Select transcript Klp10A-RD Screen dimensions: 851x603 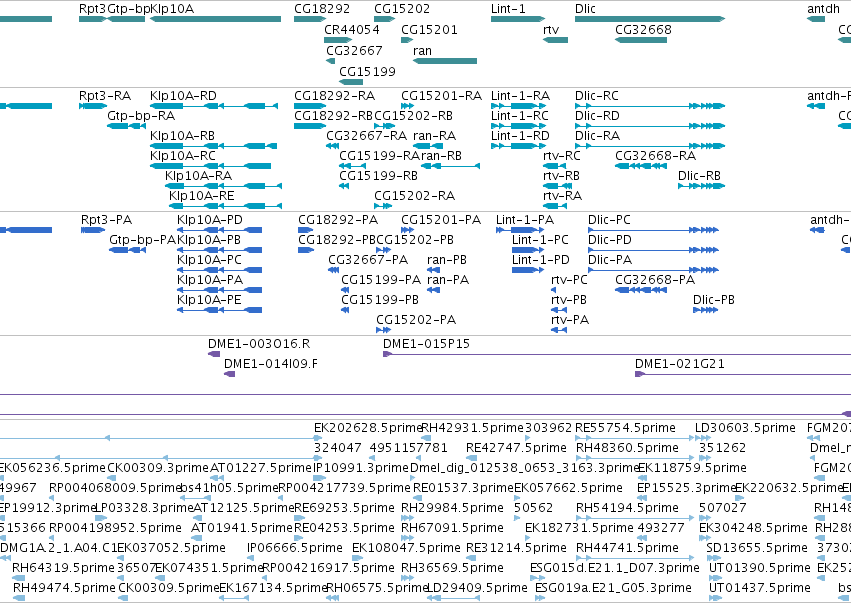214,106
